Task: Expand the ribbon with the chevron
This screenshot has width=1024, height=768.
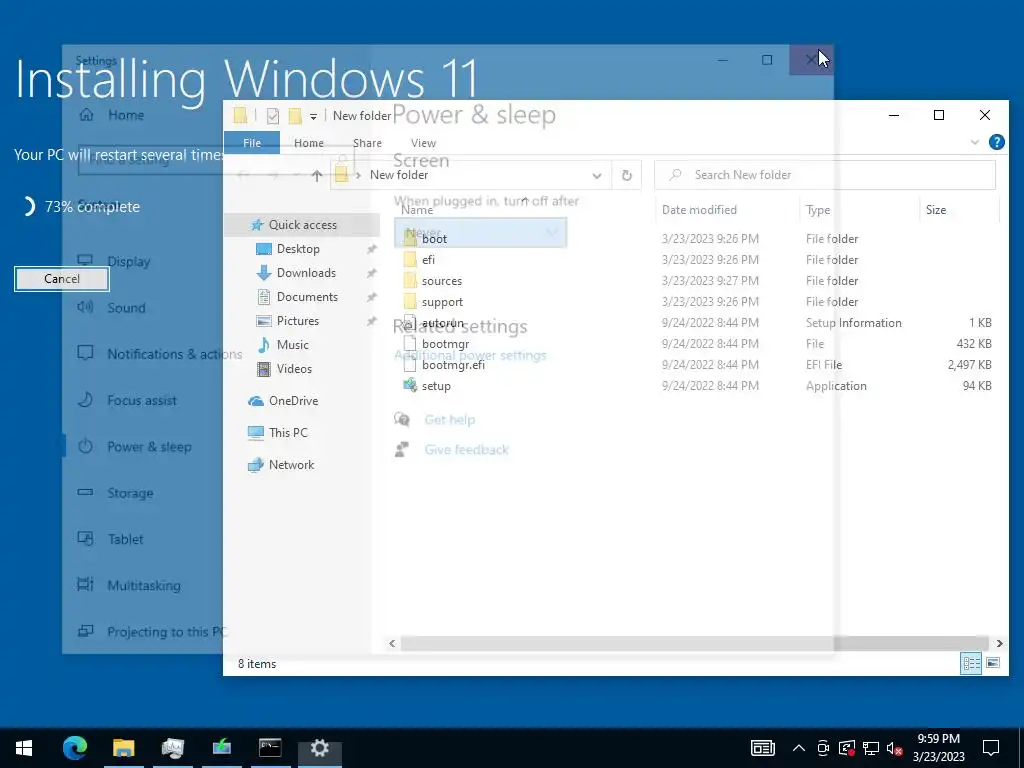Action: 974,142
